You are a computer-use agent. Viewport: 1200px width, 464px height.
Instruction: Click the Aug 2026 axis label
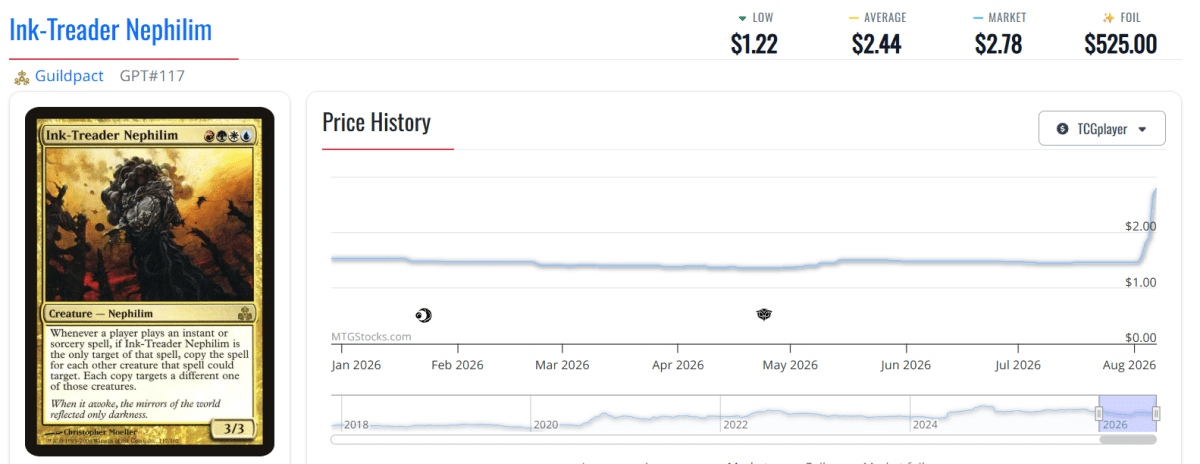point(1130,365)
